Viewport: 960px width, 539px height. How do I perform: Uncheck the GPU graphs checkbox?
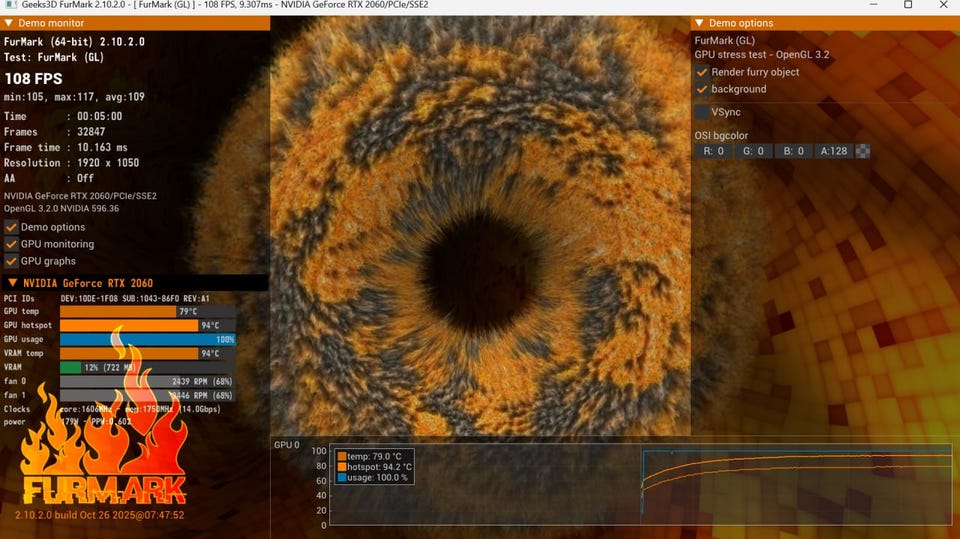(x=11, y=261)
